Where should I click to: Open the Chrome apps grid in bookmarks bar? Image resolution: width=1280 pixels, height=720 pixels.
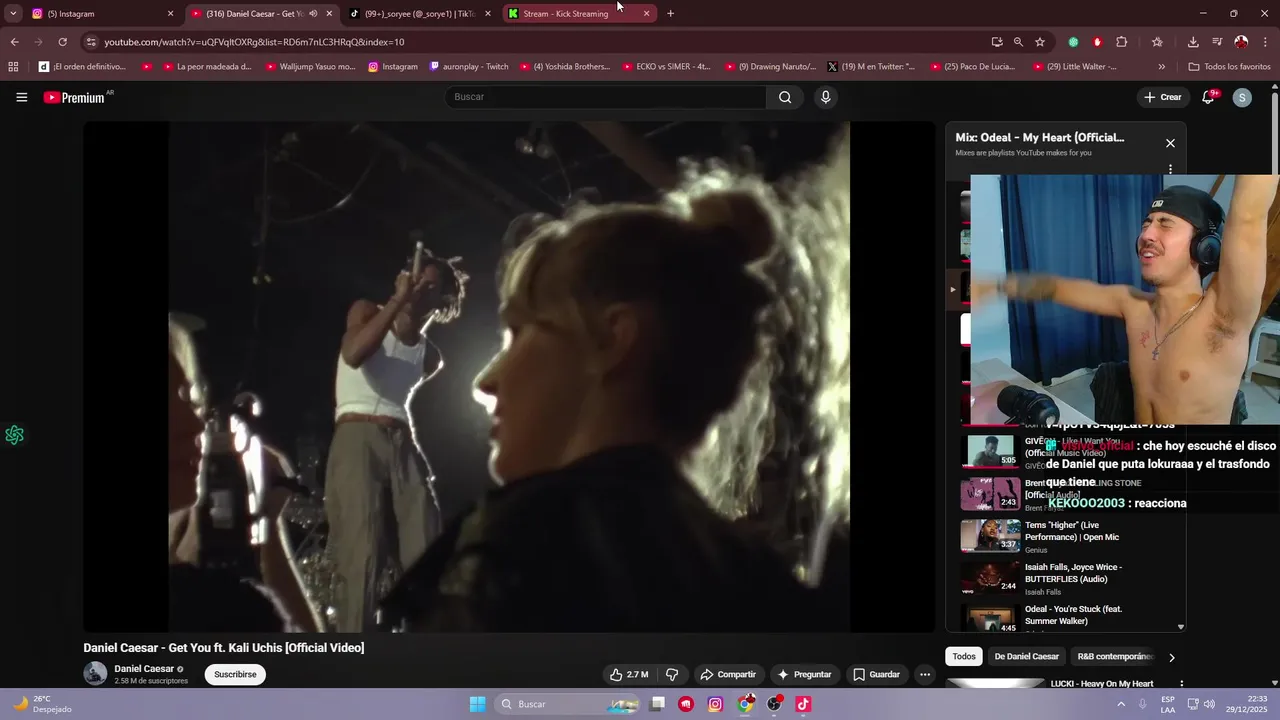[x=13, y=67]
